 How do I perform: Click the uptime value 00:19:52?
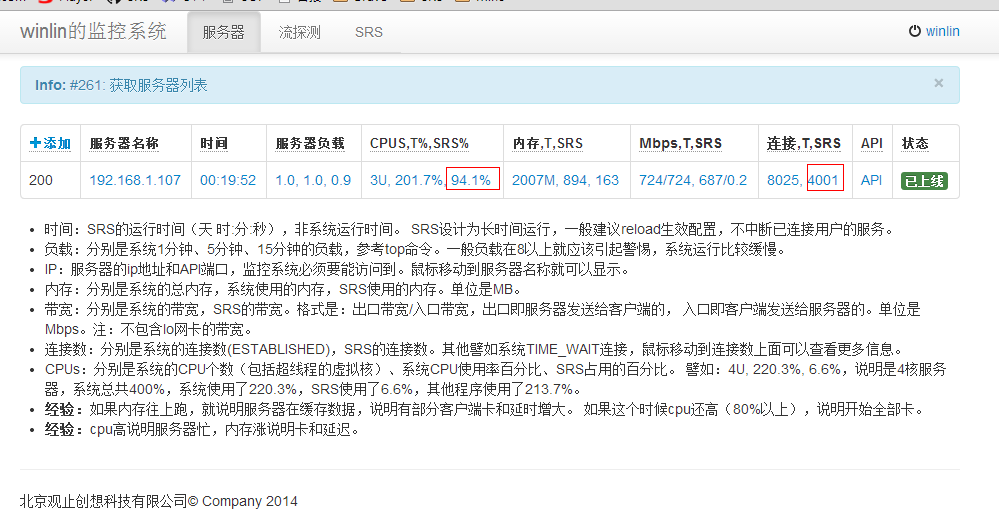pos(228,180)
